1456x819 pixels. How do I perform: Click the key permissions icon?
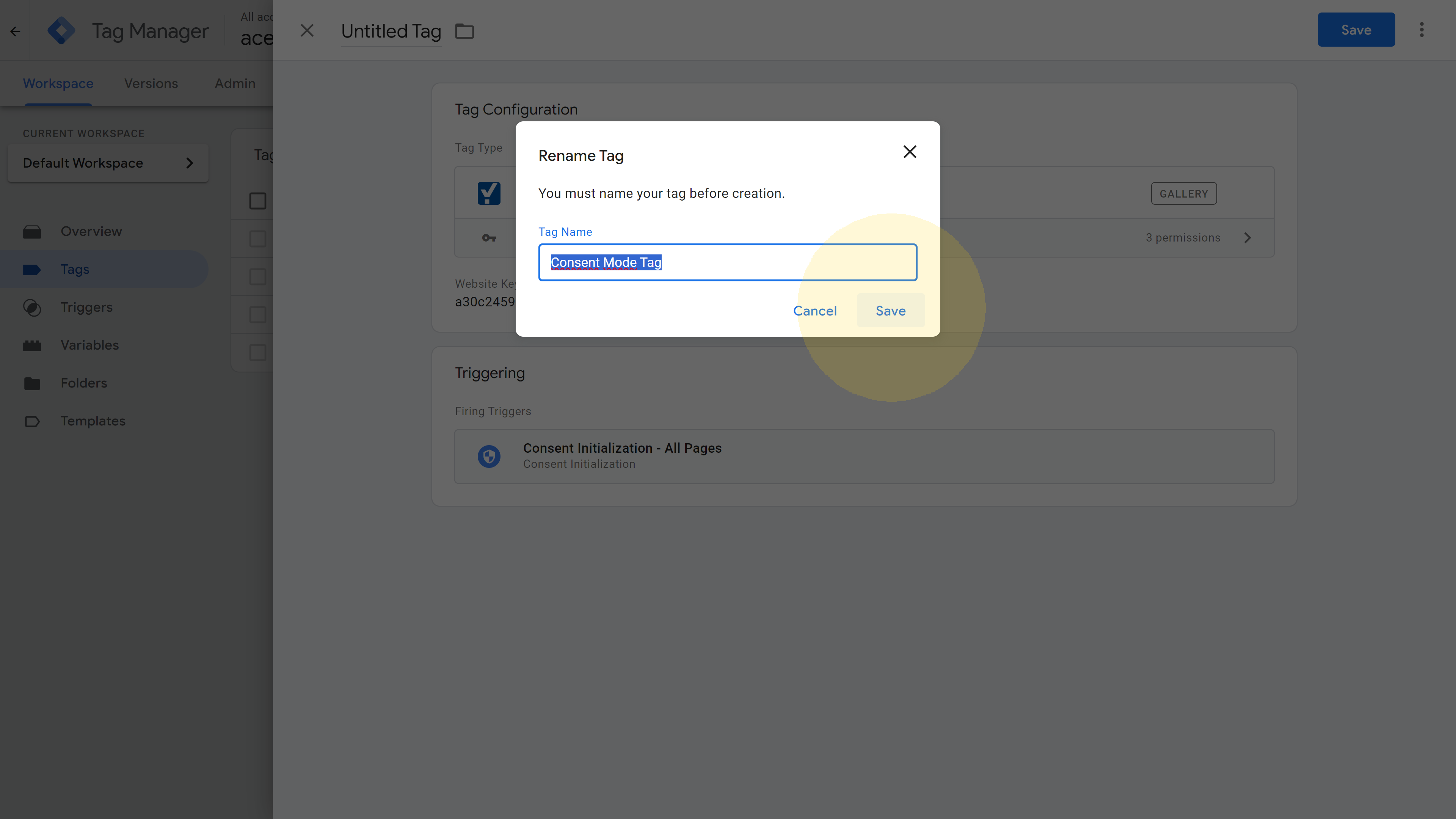tap(489, 238)
